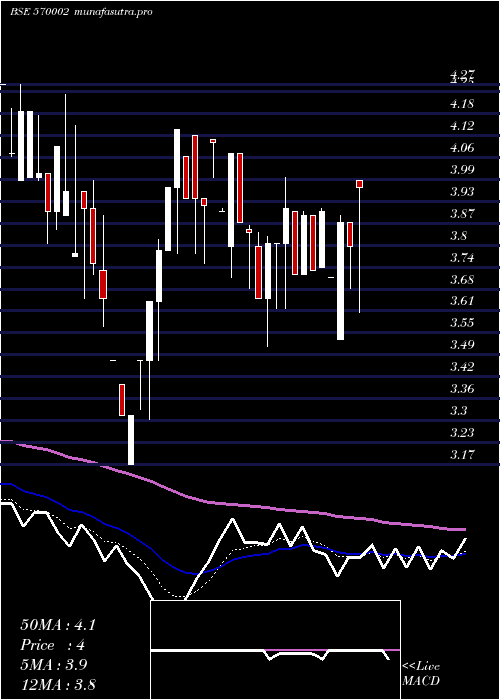Click the 3.23 price axis label
500x700 pixels.
point(462,432)
